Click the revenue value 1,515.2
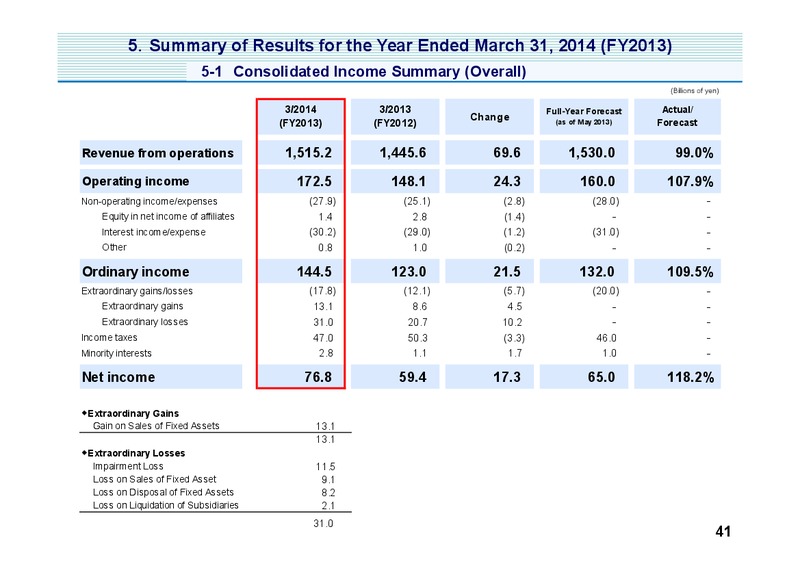The height and width of the screenshot is (566, 800). pyautogui.click(x=308, y=153)
